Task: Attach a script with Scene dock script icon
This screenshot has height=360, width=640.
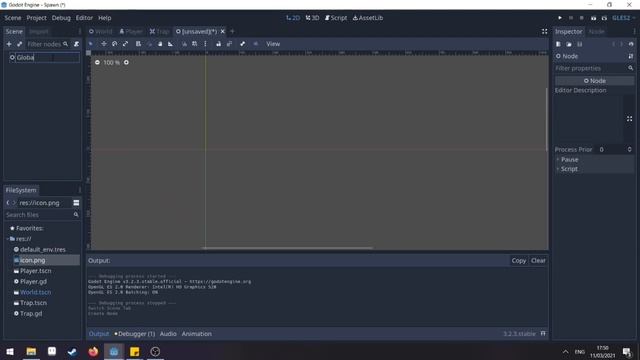Action: [76, 44]
